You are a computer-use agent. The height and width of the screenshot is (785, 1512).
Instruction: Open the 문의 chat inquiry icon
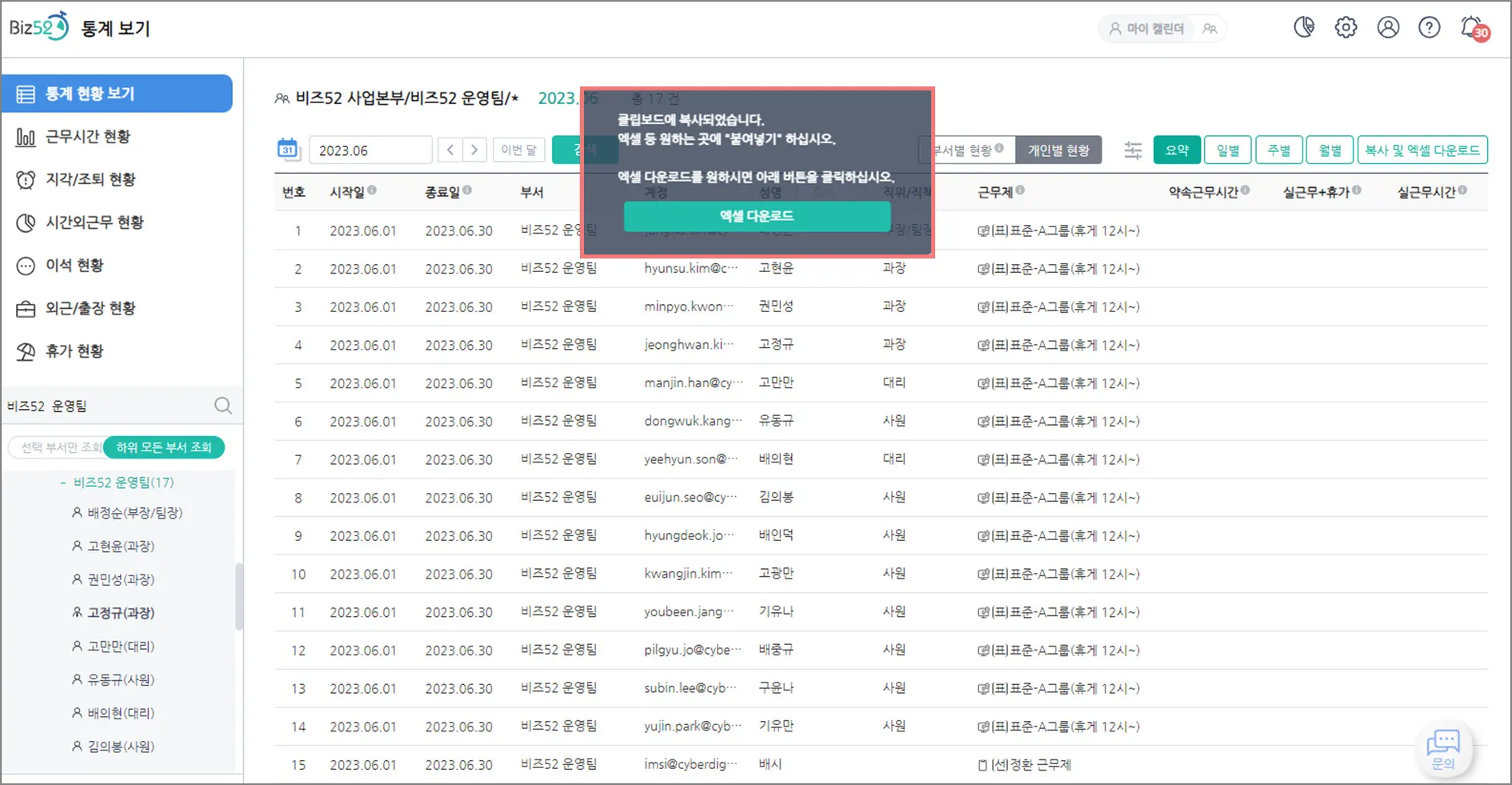pyautogui.click(x=1443, y=750)
